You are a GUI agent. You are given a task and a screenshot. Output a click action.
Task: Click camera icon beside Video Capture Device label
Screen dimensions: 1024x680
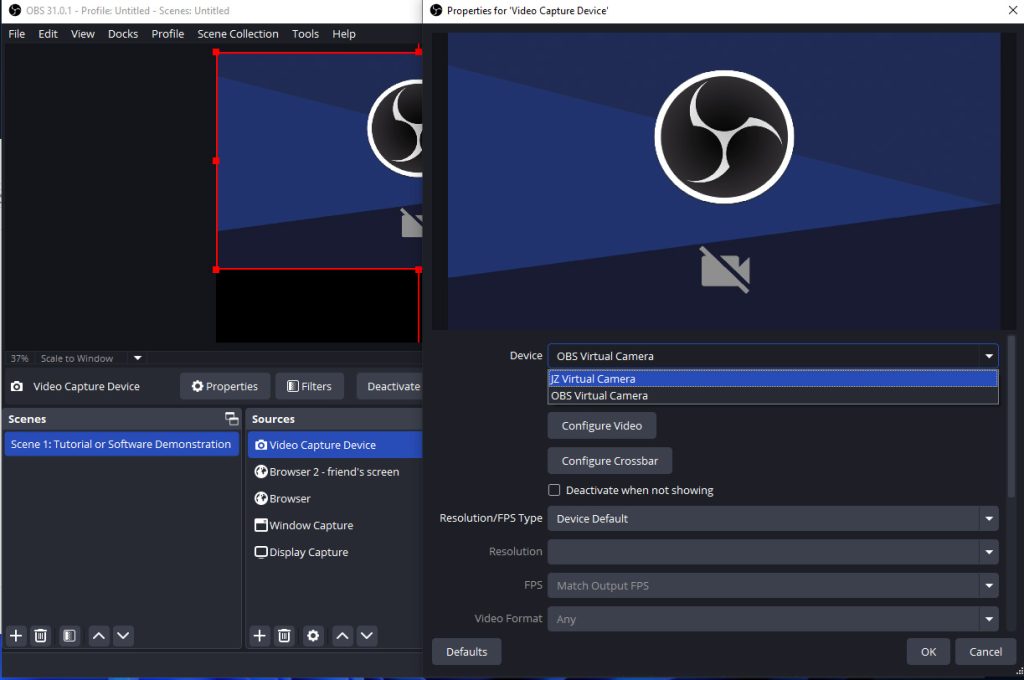coord(17,387)
